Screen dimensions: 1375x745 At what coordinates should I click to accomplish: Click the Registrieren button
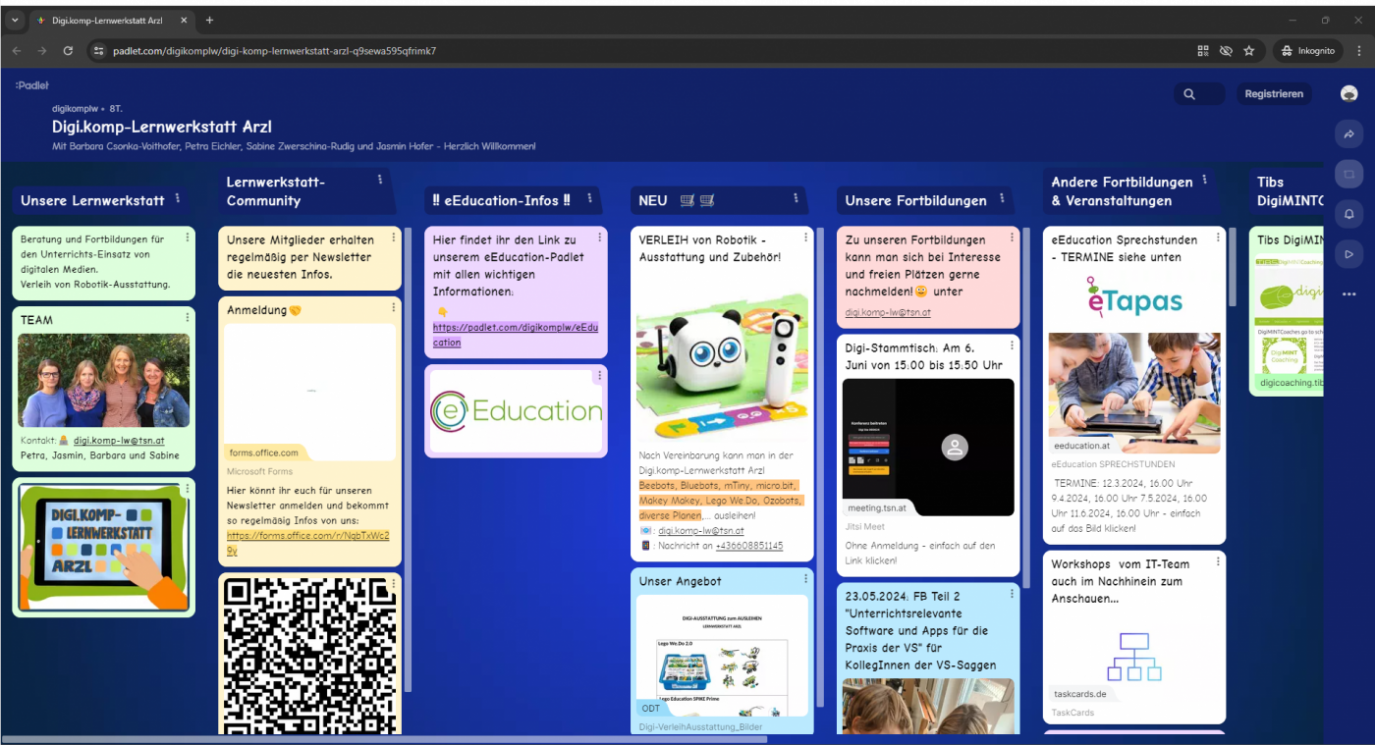[1273, 93]
